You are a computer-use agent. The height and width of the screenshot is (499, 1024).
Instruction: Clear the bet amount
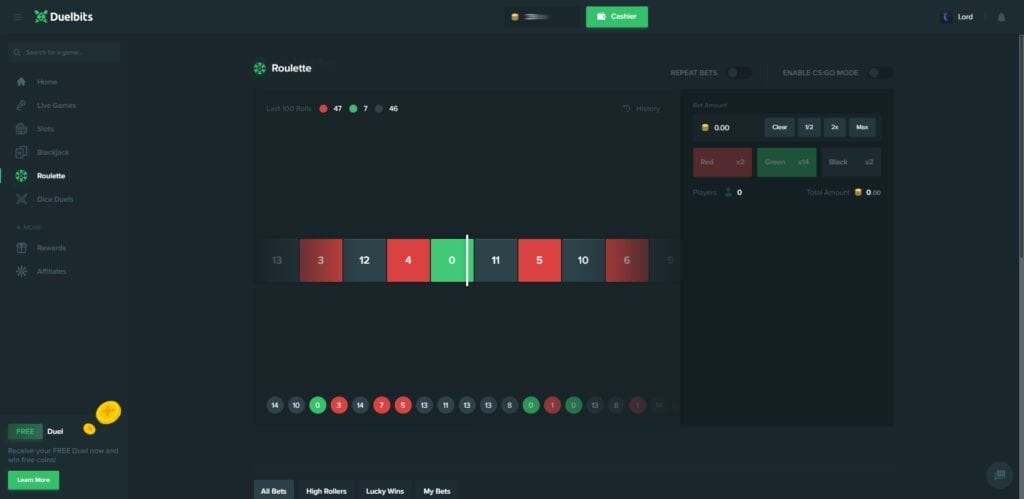[780, 127]
